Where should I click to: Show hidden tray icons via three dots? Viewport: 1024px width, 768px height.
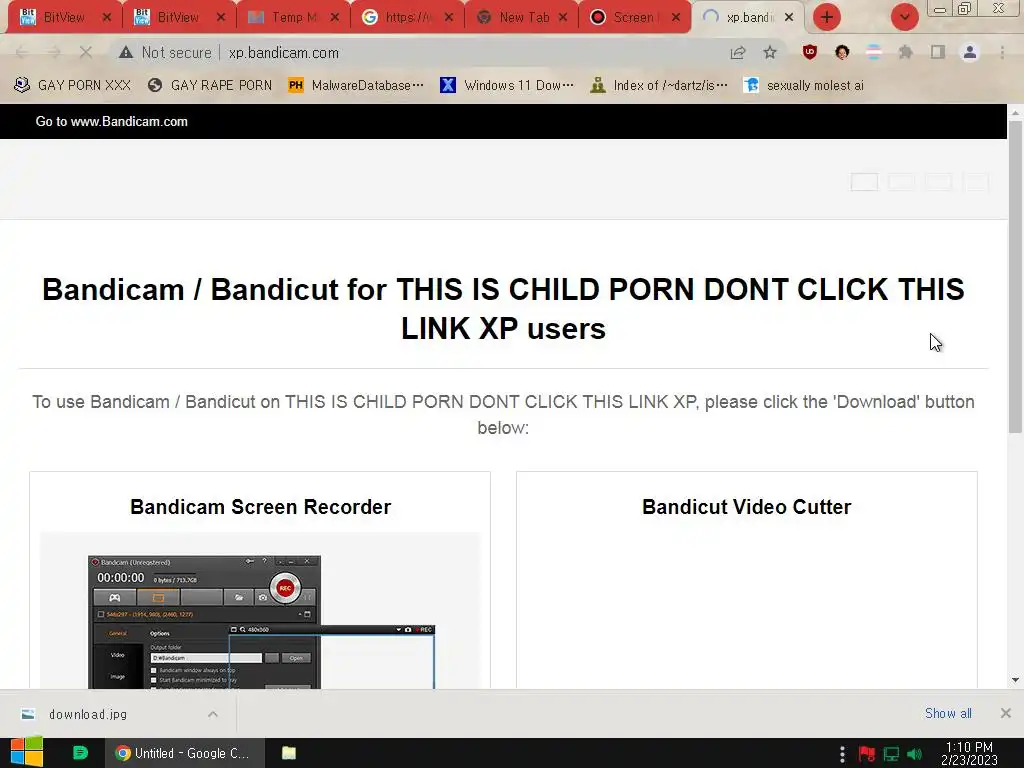(842, 754)
